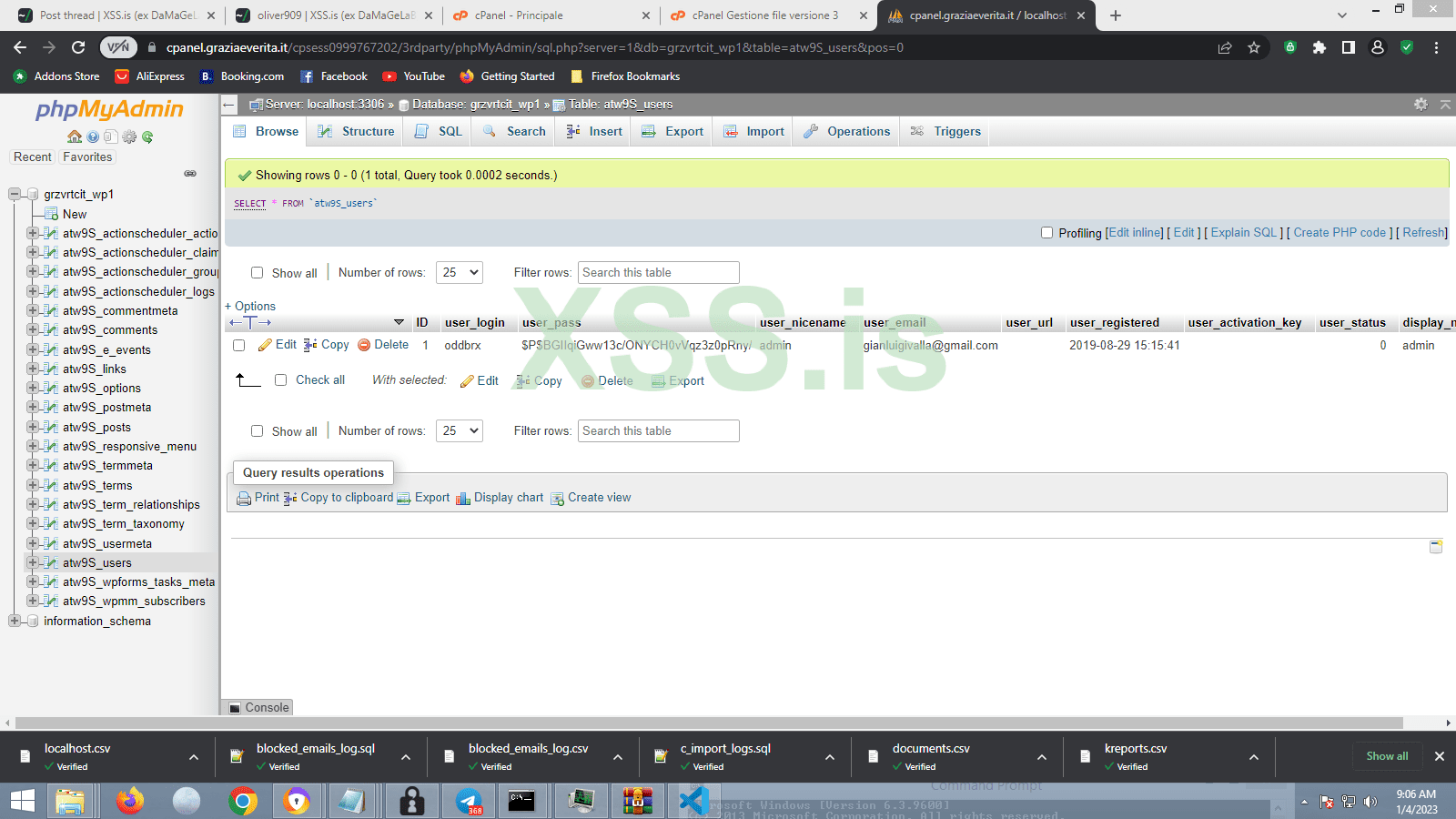Delete the oddbrx row
The image size is (1456, 819).
point(383,345)
